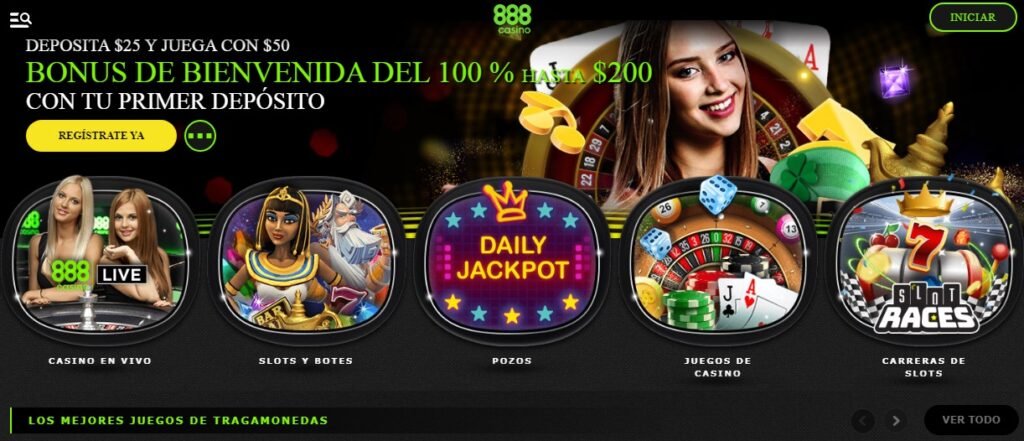The width and height of the screenshot is (1024, 441).
Task: Show next tragamonedas games with right arrow
Action: [x=896, y=420]
